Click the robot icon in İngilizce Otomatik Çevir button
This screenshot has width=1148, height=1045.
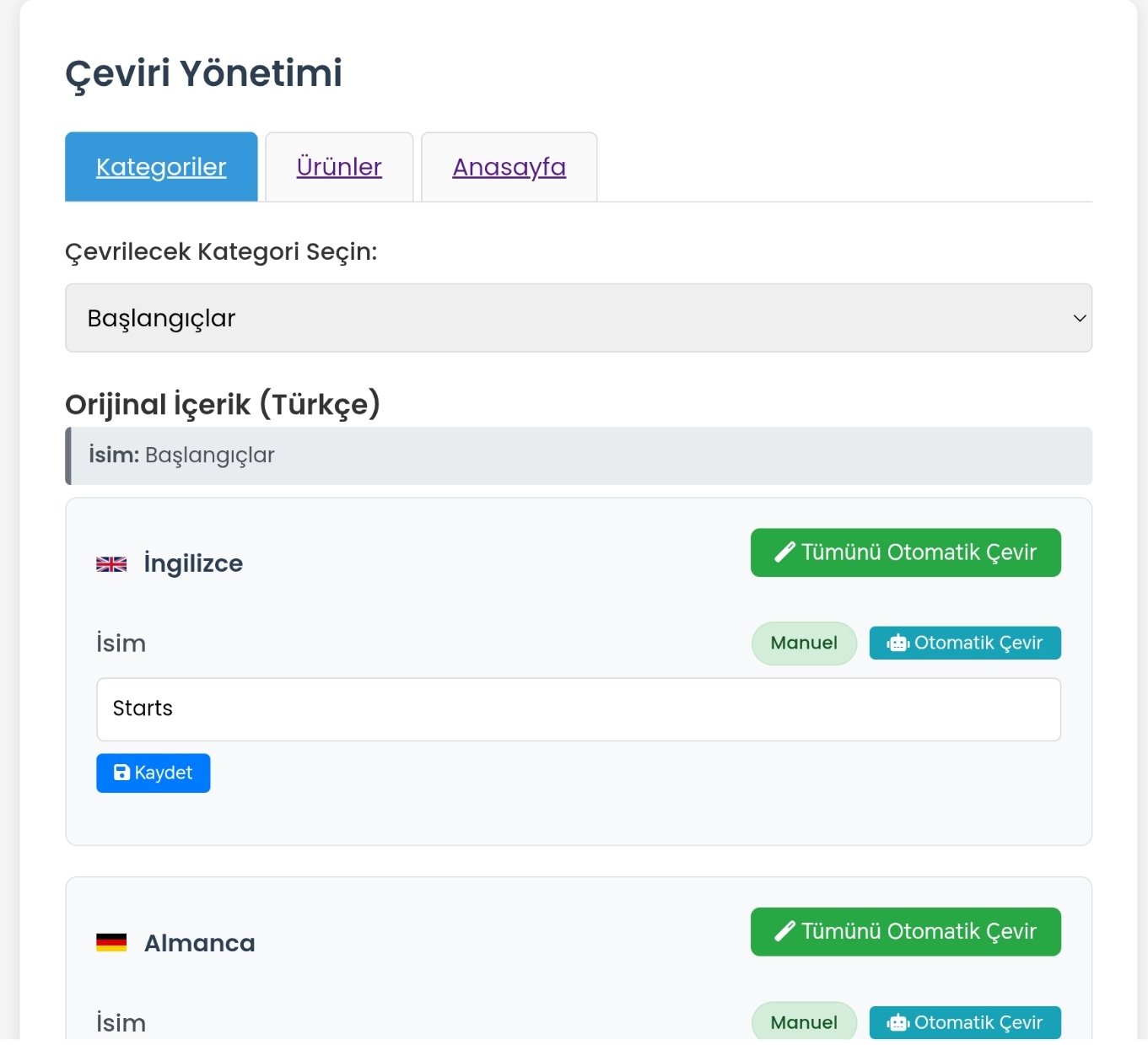pos(897,644)
